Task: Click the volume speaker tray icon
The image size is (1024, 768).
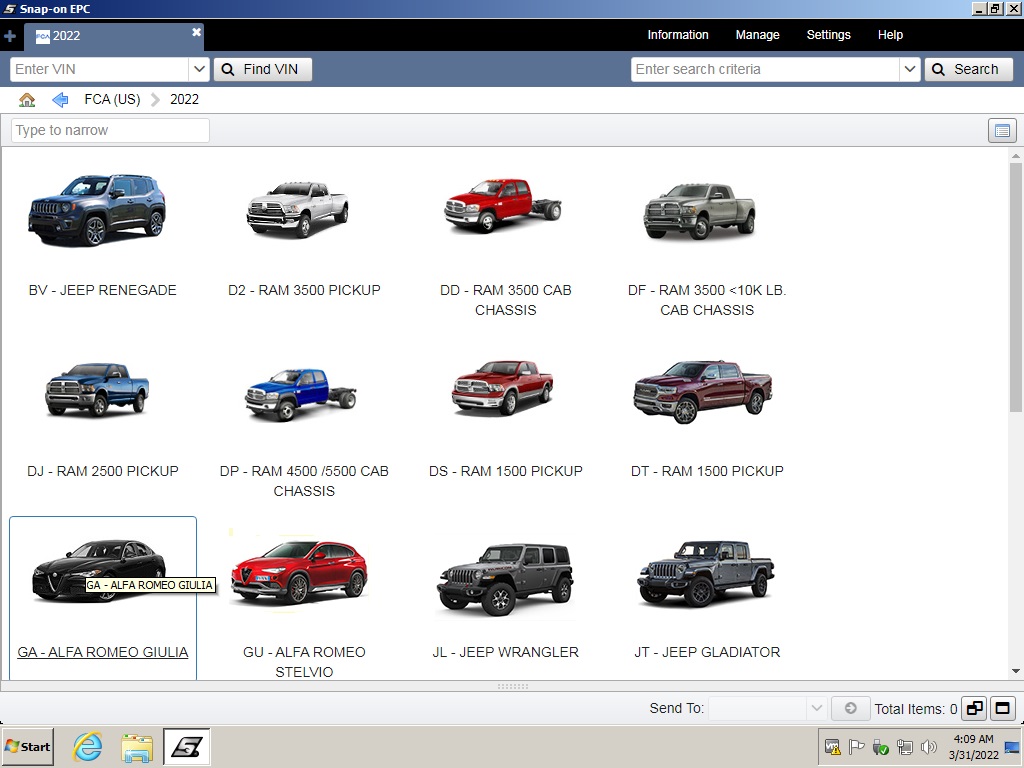Action: coord(928,747)
